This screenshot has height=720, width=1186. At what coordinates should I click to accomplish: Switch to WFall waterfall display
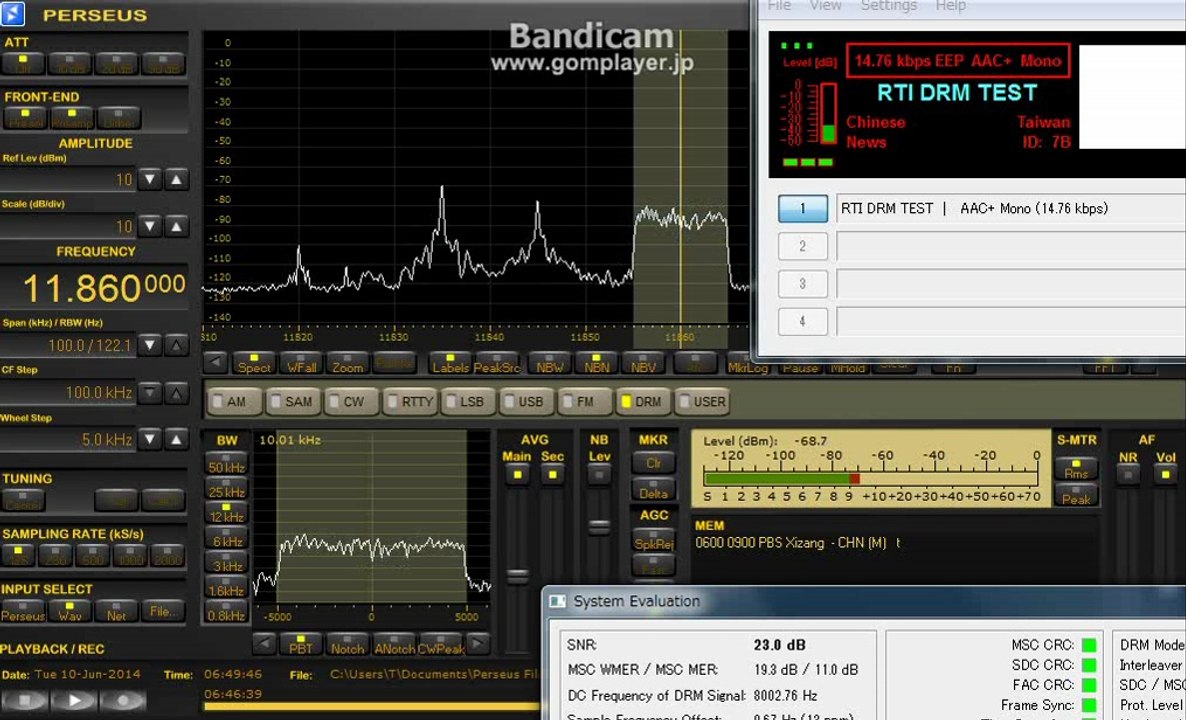[x=301, y=363]
